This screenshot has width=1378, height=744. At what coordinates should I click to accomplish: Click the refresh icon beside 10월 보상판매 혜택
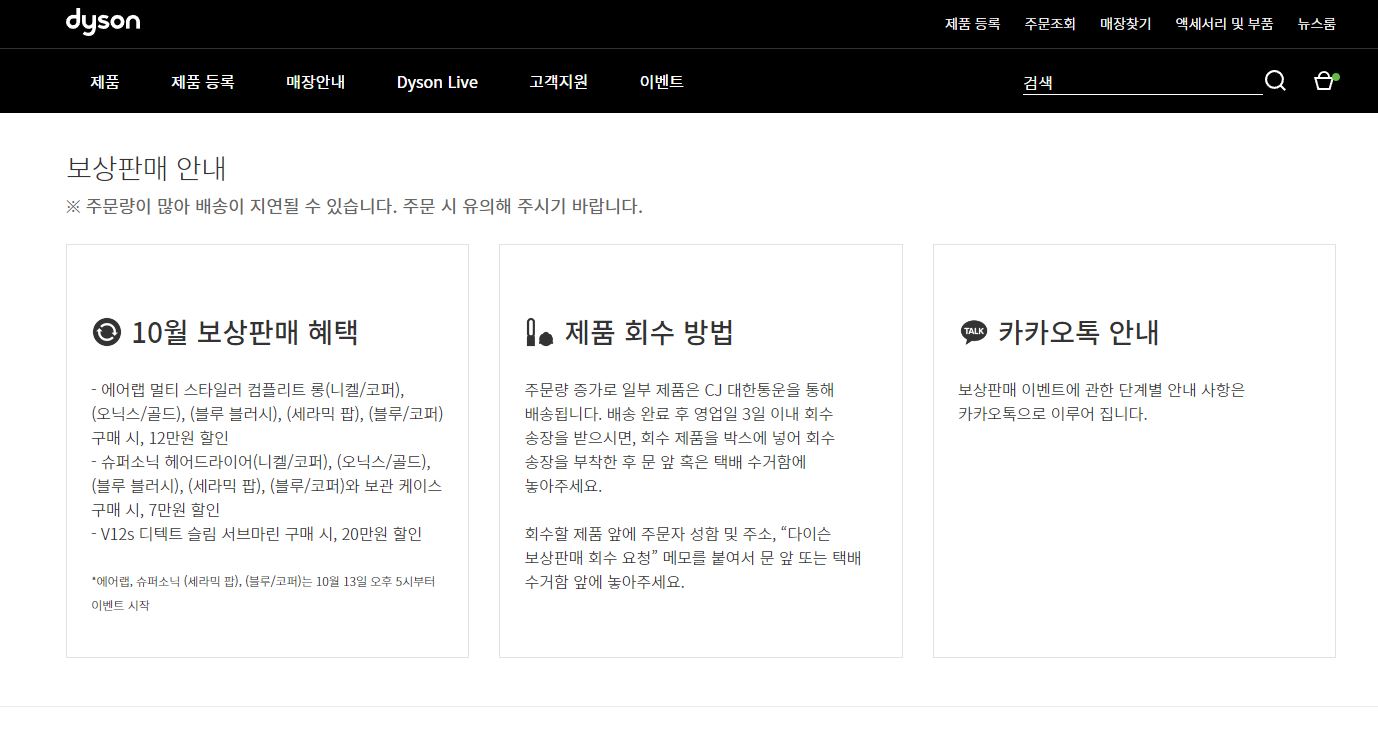pos(106,332)
